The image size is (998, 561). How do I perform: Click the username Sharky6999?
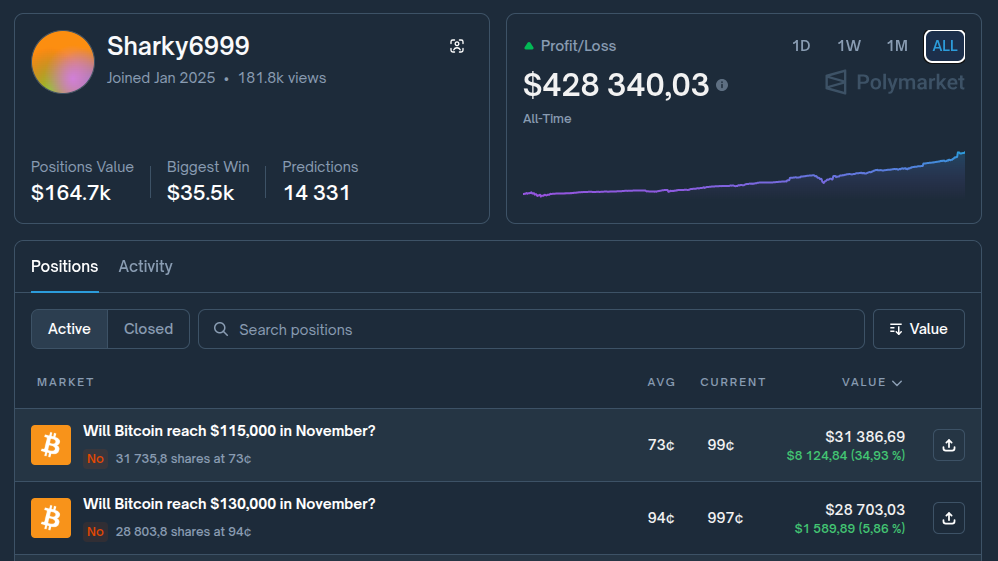click(178, 46)
